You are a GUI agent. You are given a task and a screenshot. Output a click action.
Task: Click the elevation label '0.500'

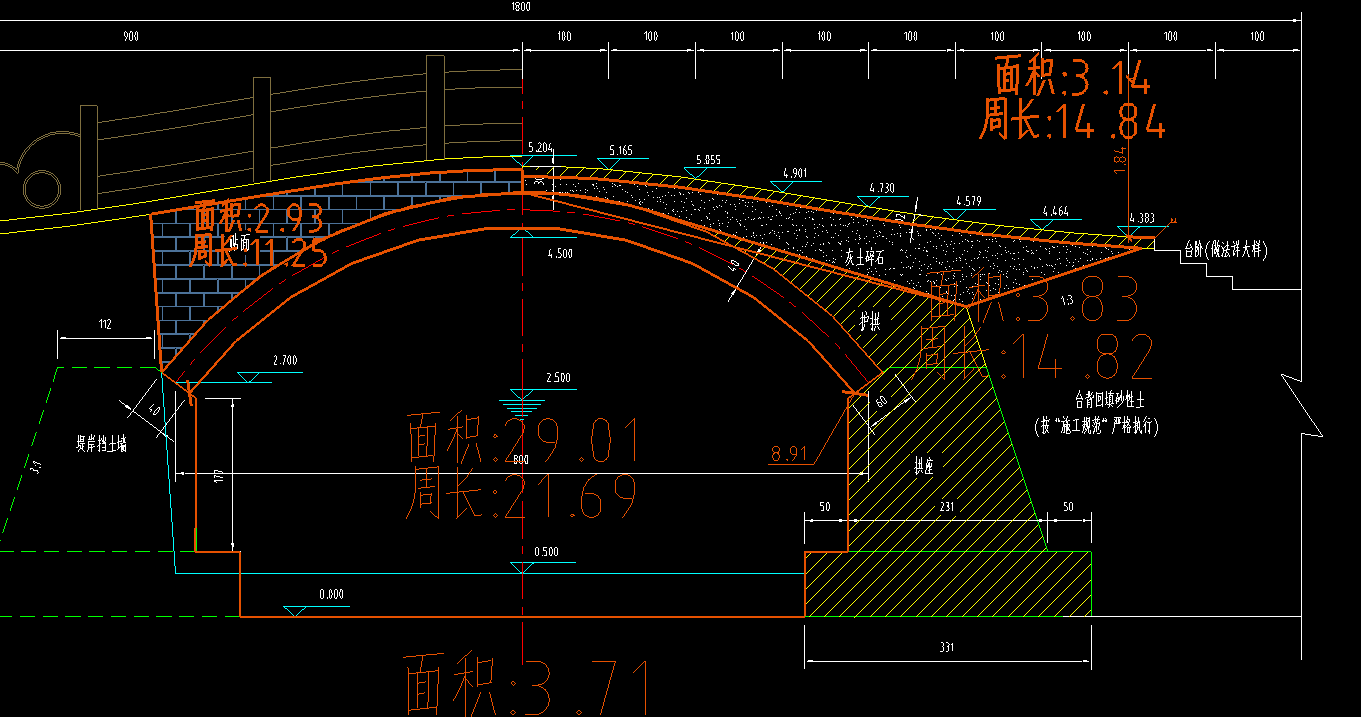click(547, 552)
